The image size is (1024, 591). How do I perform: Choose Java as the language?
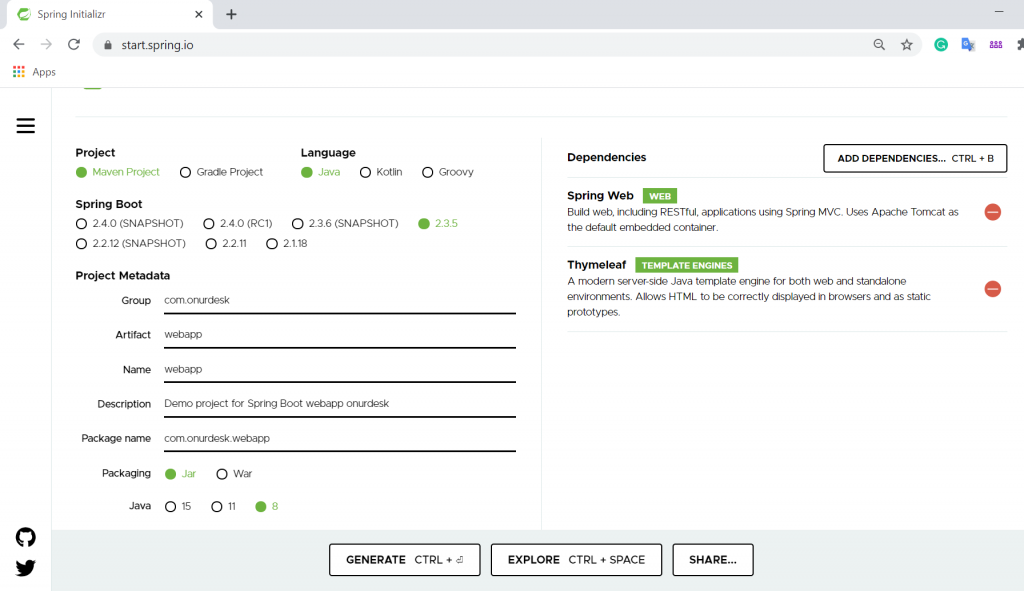tap(321, 172)
